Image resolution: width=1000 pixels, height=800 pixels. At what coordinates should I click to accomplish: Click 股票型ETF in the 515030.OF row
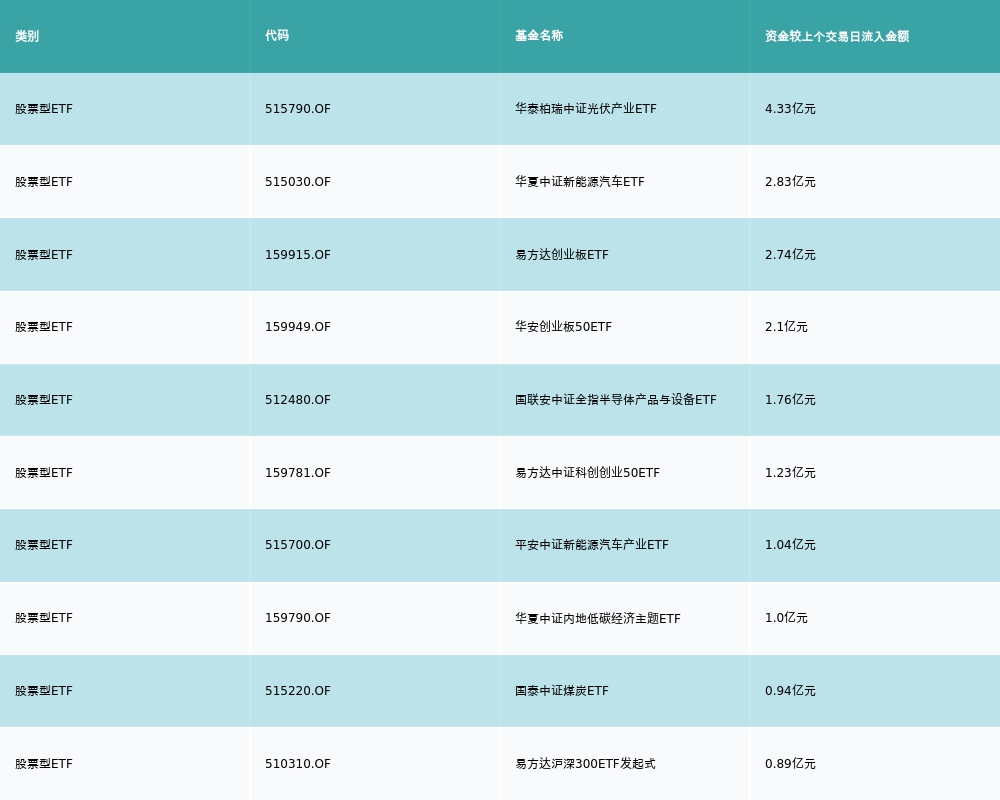pyautogui.click(x=44, y=182)
